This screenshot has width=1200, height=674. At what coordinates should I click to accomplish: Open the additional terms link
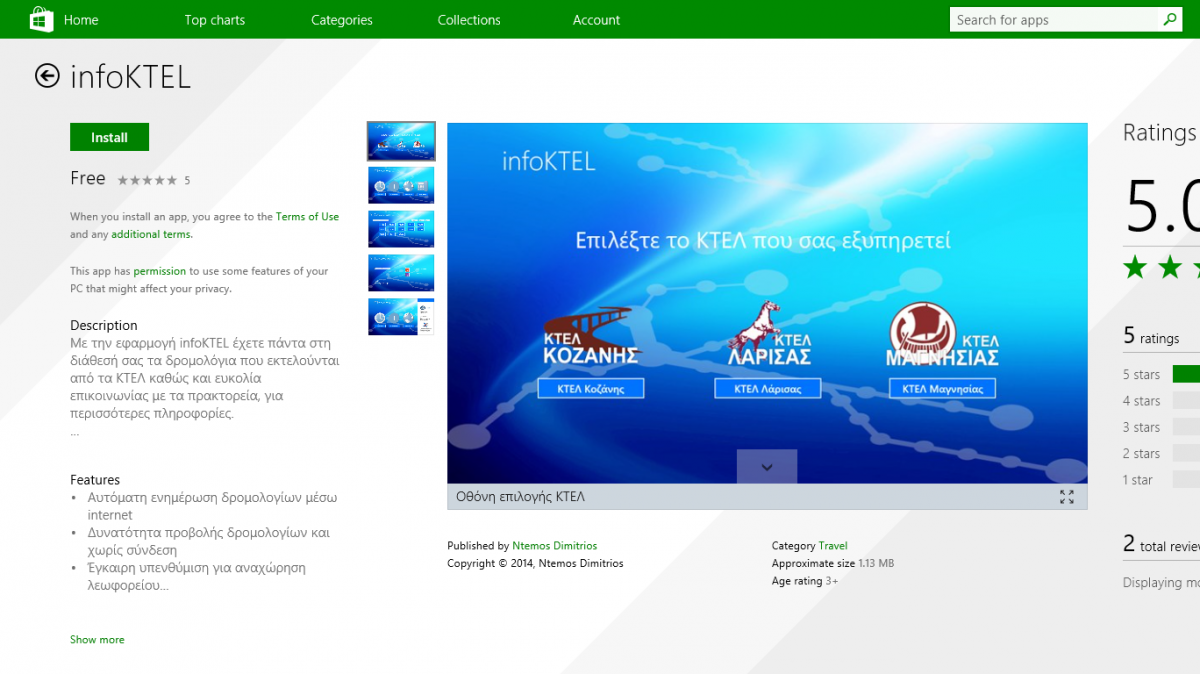pos(151,234)
